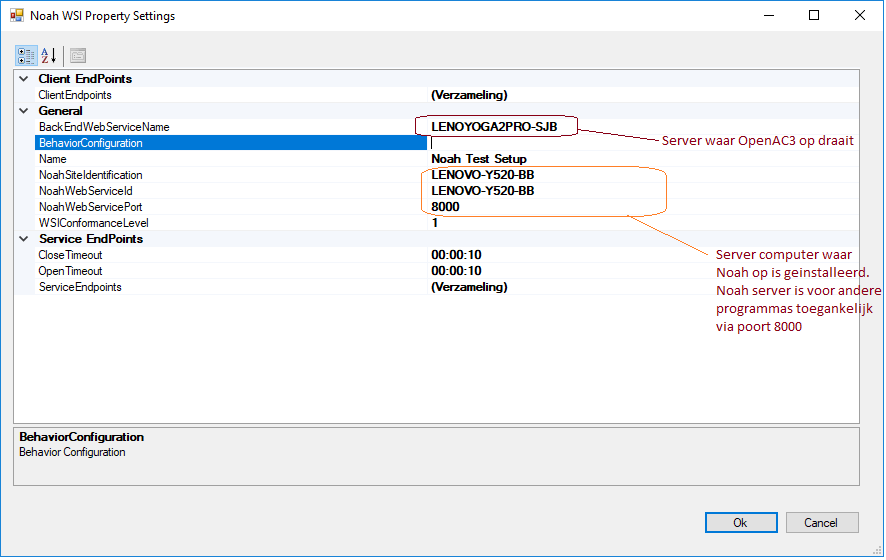Edit the NoahWebServicePort value 8000
Viewport: 886px width, 560px height.
(445, 207)
